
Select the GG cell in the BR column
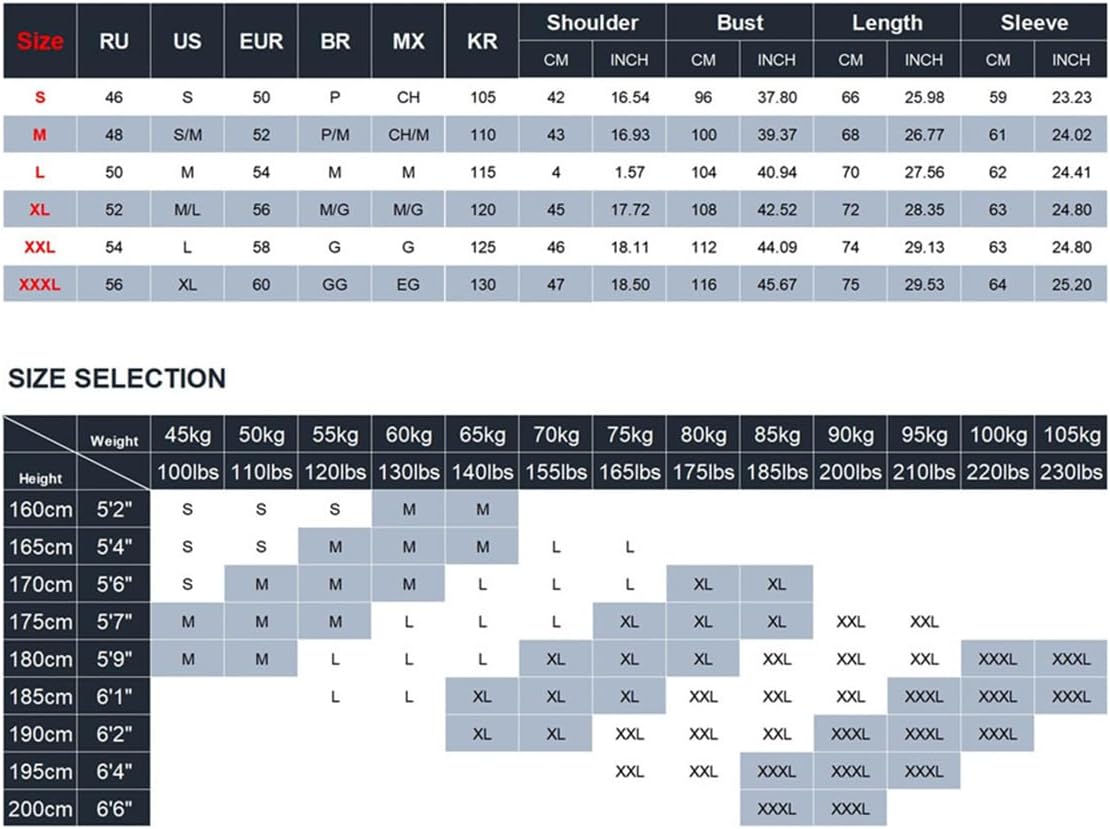(335, 285)
